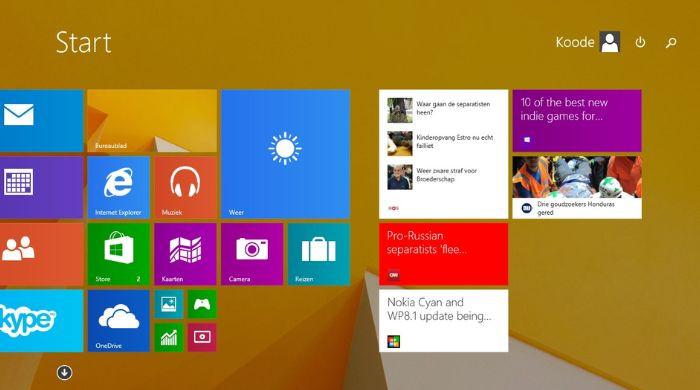Launch Internet Explorer tile
The width and height of the screenshot is (700, 390).
(119, 187)
